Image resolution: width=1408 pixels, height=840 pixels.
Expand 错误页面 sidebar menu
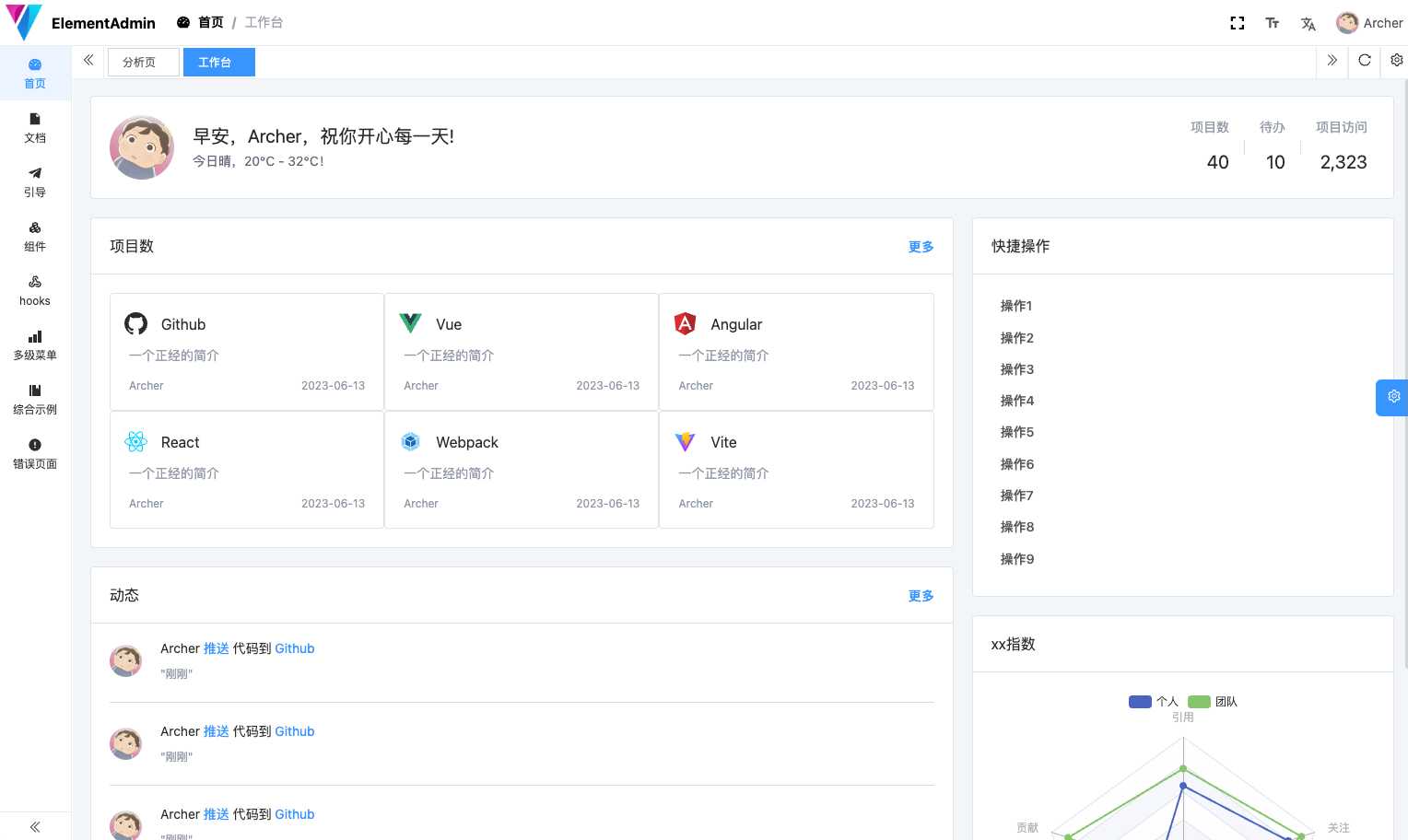tap(35, 454)
